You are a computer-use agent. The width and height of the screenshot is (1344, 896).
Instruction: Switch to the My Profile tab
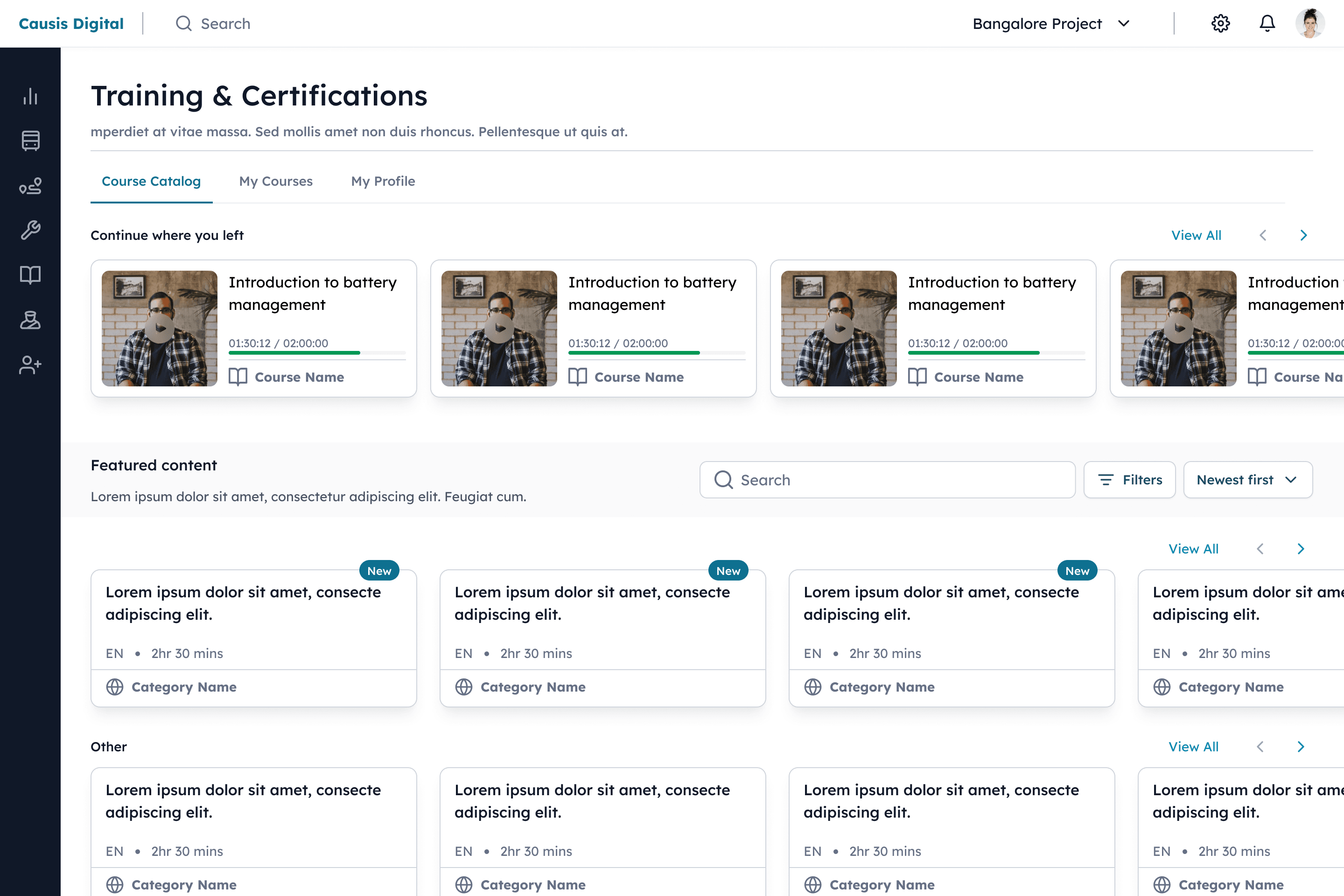coord(383,181)
